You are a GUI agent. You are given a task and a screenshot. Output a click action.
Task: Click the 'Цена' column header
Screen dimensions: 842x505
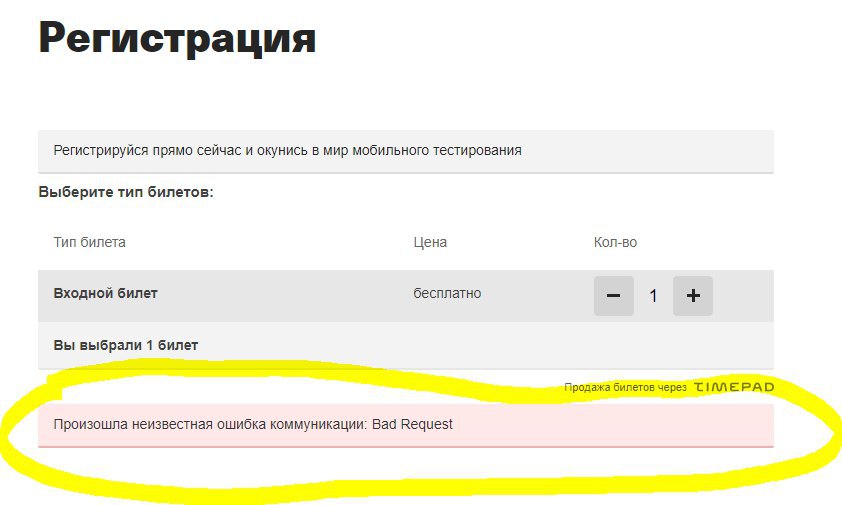coord(430,242)
